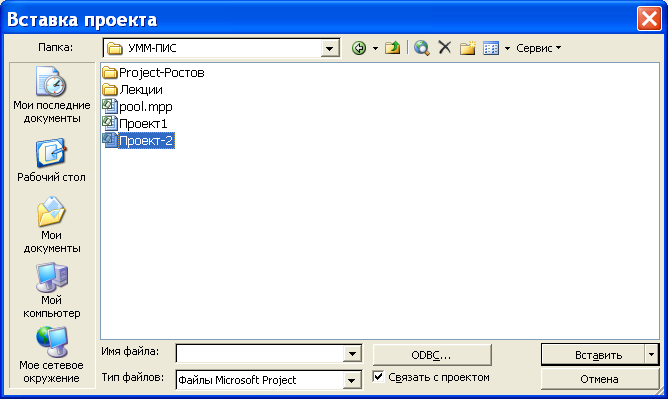Select the Проект-2 file
The image size is (668, 399).
click(138, 141)
